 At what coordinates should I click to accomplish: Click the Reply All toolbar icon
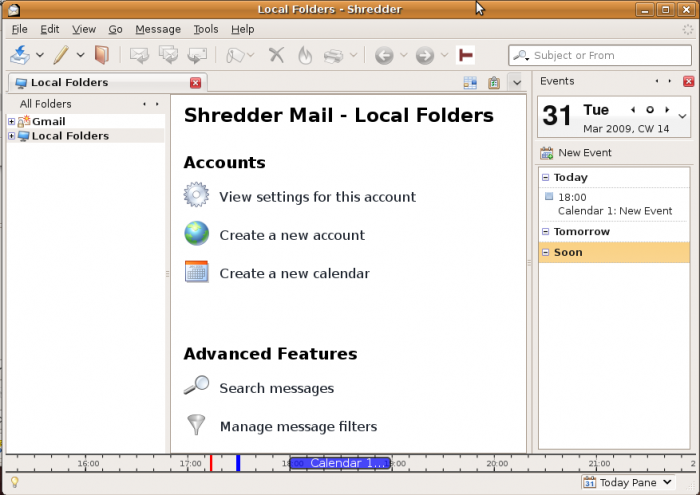[168, 55]
